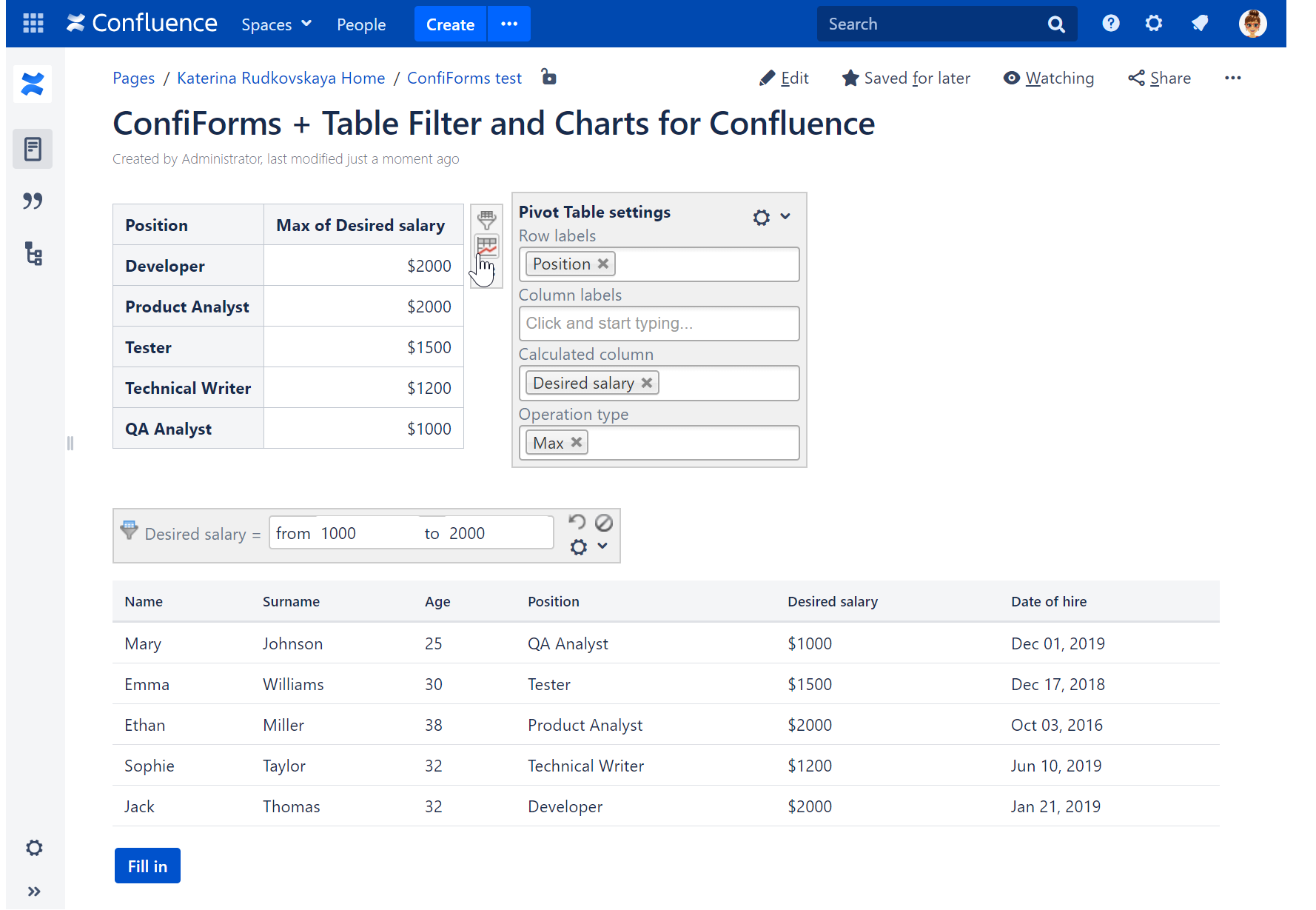Screen dimensions: 1316x910
Task: Disable filtering using the cancel icon
Action: click(605, 522)
